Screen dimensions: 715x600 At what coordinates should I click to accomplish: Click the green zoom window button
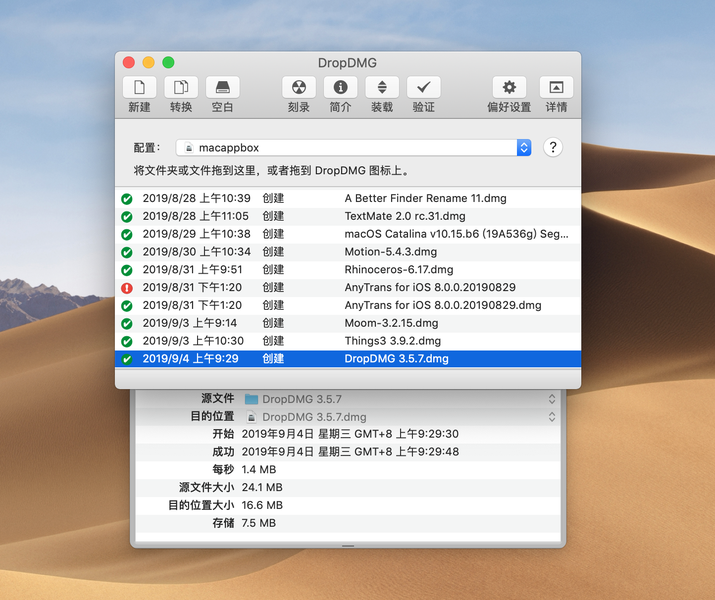coord(168,62)
